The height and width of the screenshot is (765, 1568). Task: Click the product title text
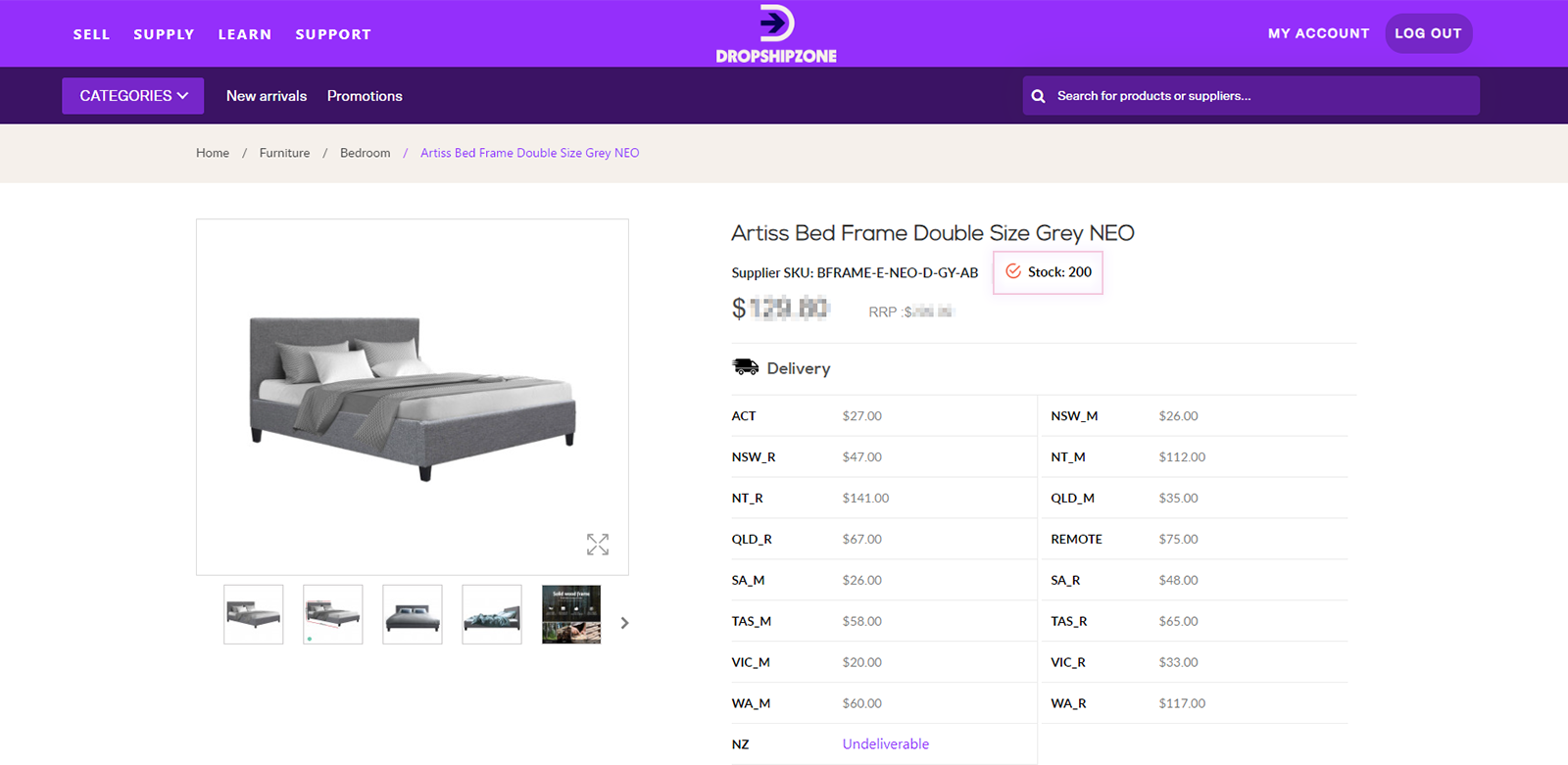pyautogui.click(x=932, y=233)
